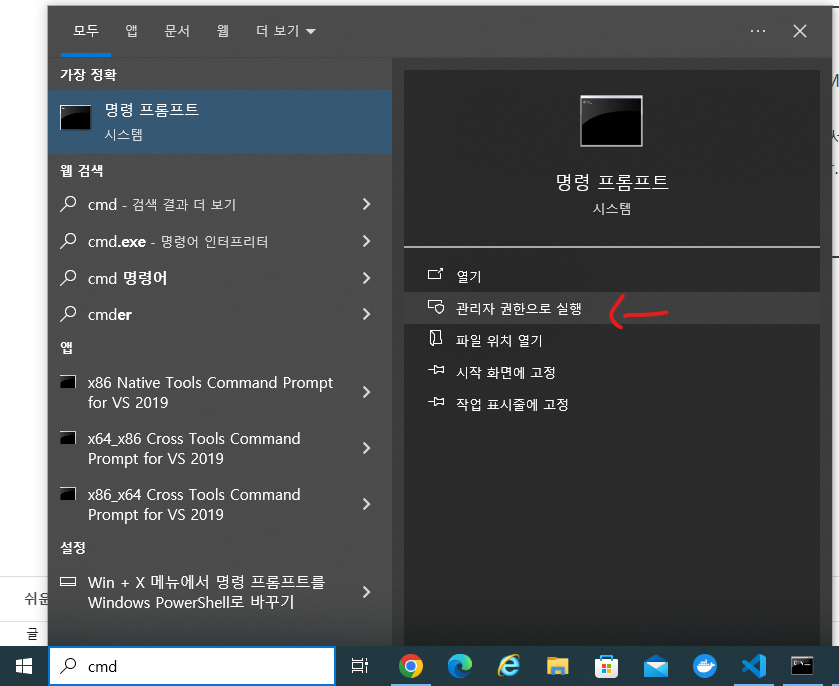
Task: Expand arrow for x86_x64 Cross Tools Command Prompt
Action: coord(367,504)
